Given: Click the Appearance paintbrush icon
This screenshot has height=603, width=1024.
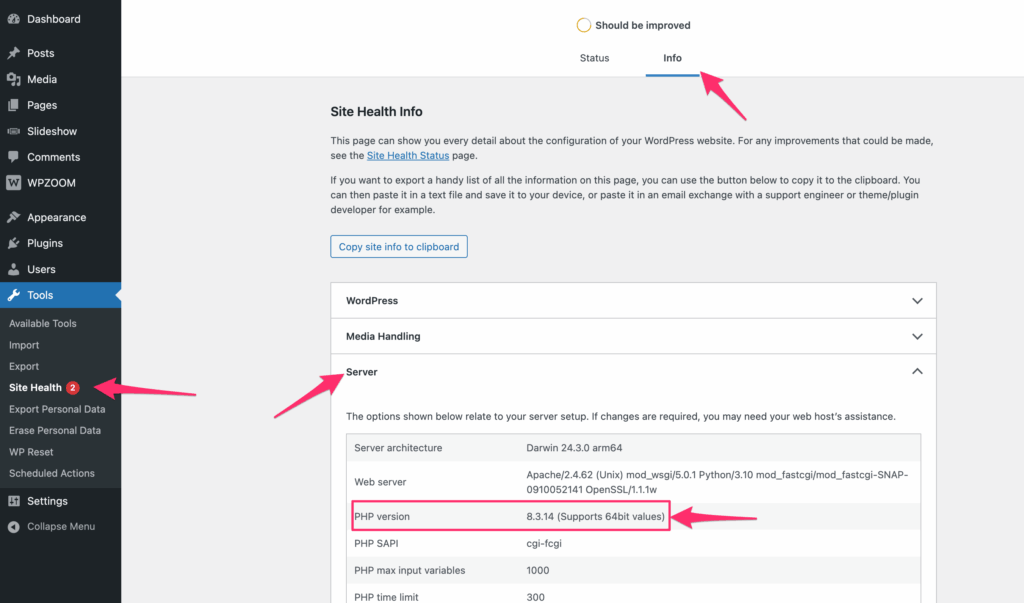Looking at the screenshot, I should click(13, 217).
